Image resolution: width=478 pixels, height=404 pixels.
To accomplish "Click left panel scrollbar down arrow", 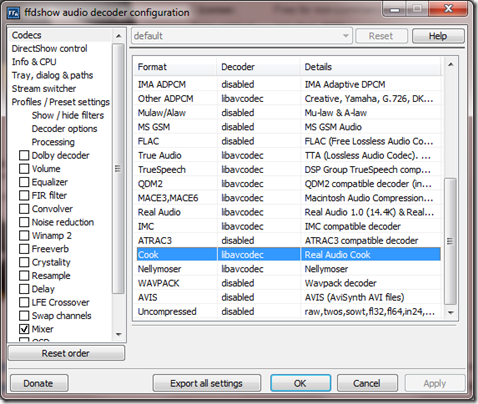I will [x=119, y=334].
